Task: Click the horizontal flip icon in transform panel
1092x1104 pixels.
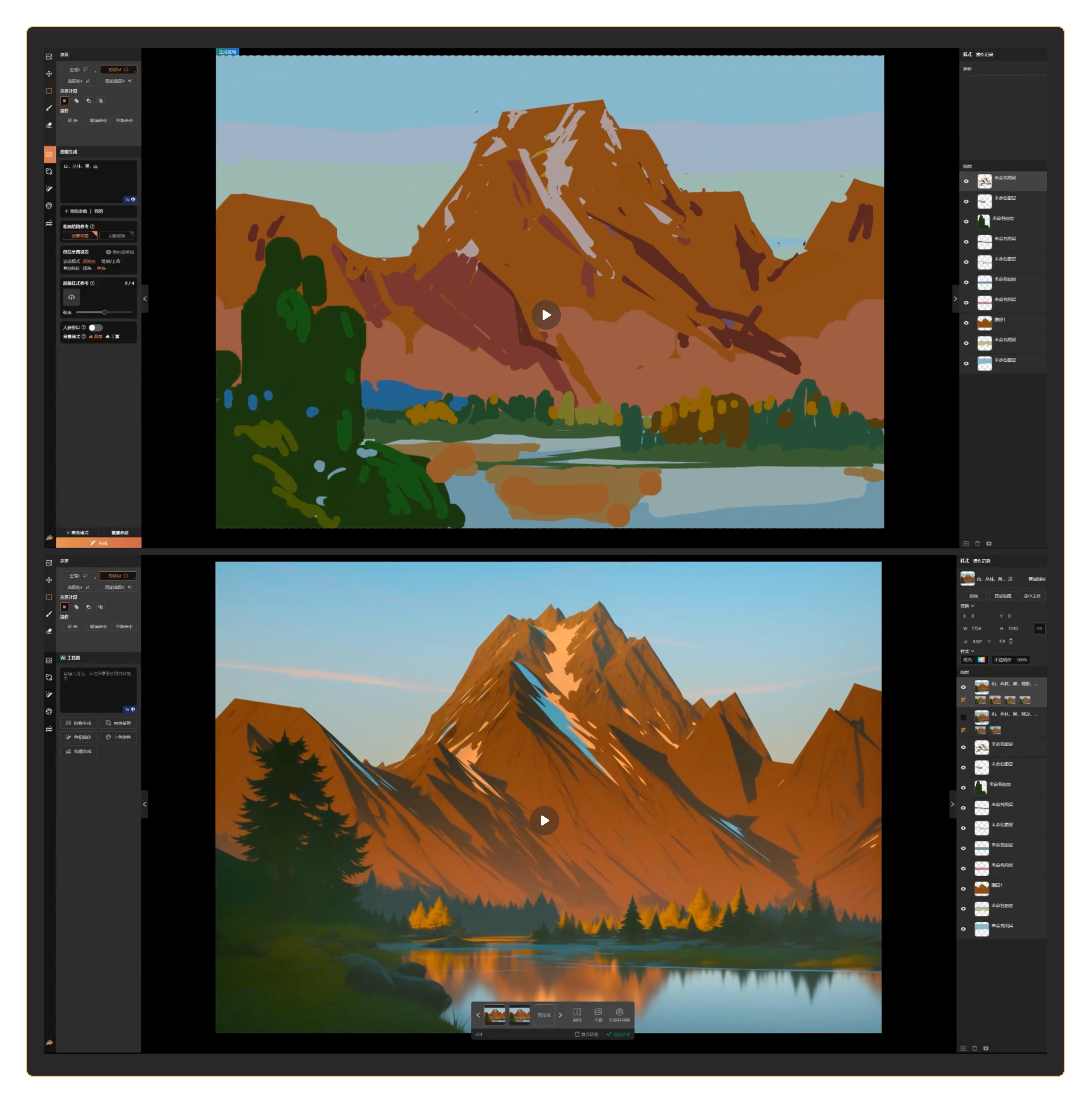Action: tap(1002, 642)
